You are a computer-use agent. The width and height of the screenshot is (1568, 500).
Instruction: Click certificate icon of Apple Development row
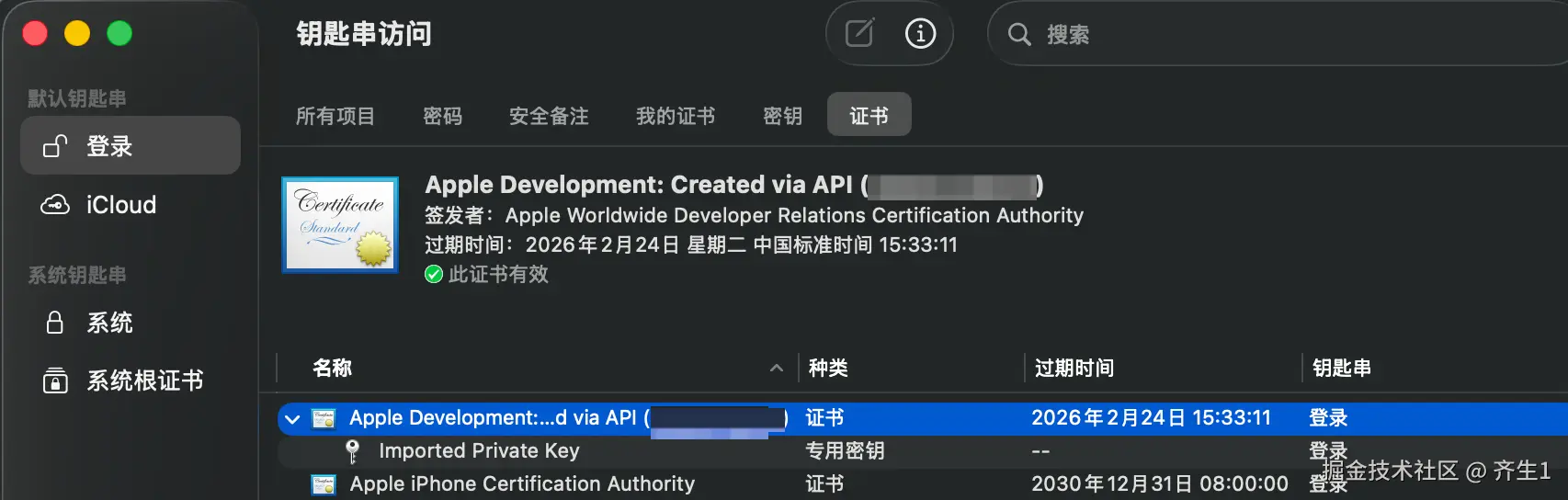(324, 418)
